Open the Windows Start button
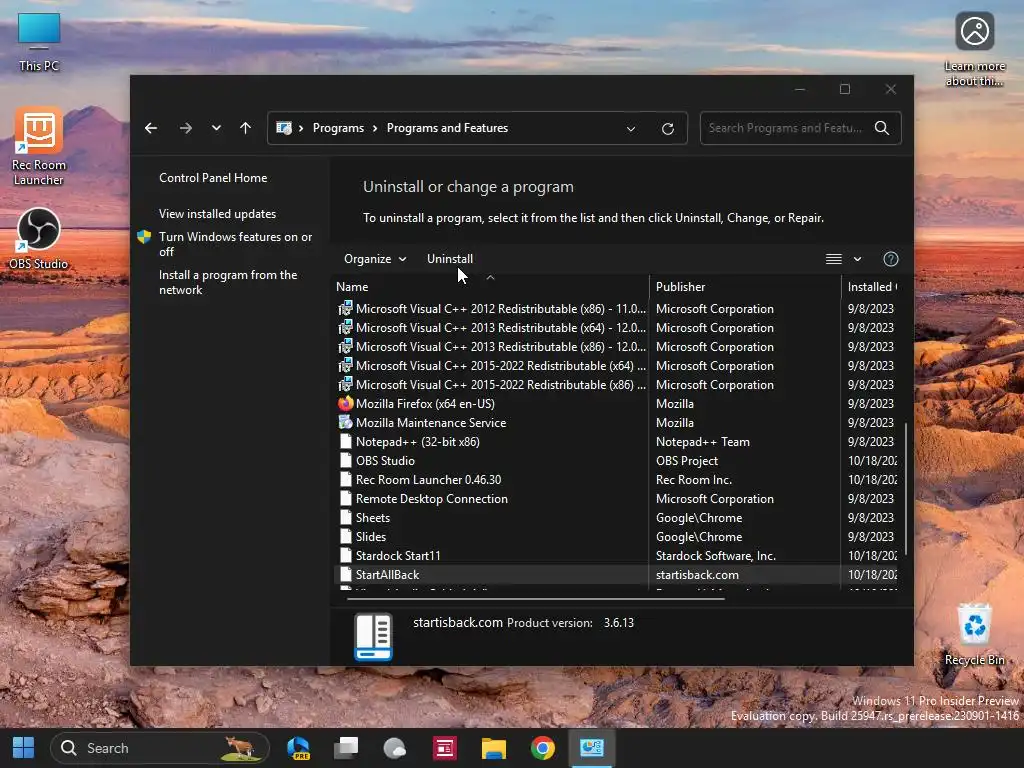The height and width of the screenshot is (768, 1024). coord(24,748)
